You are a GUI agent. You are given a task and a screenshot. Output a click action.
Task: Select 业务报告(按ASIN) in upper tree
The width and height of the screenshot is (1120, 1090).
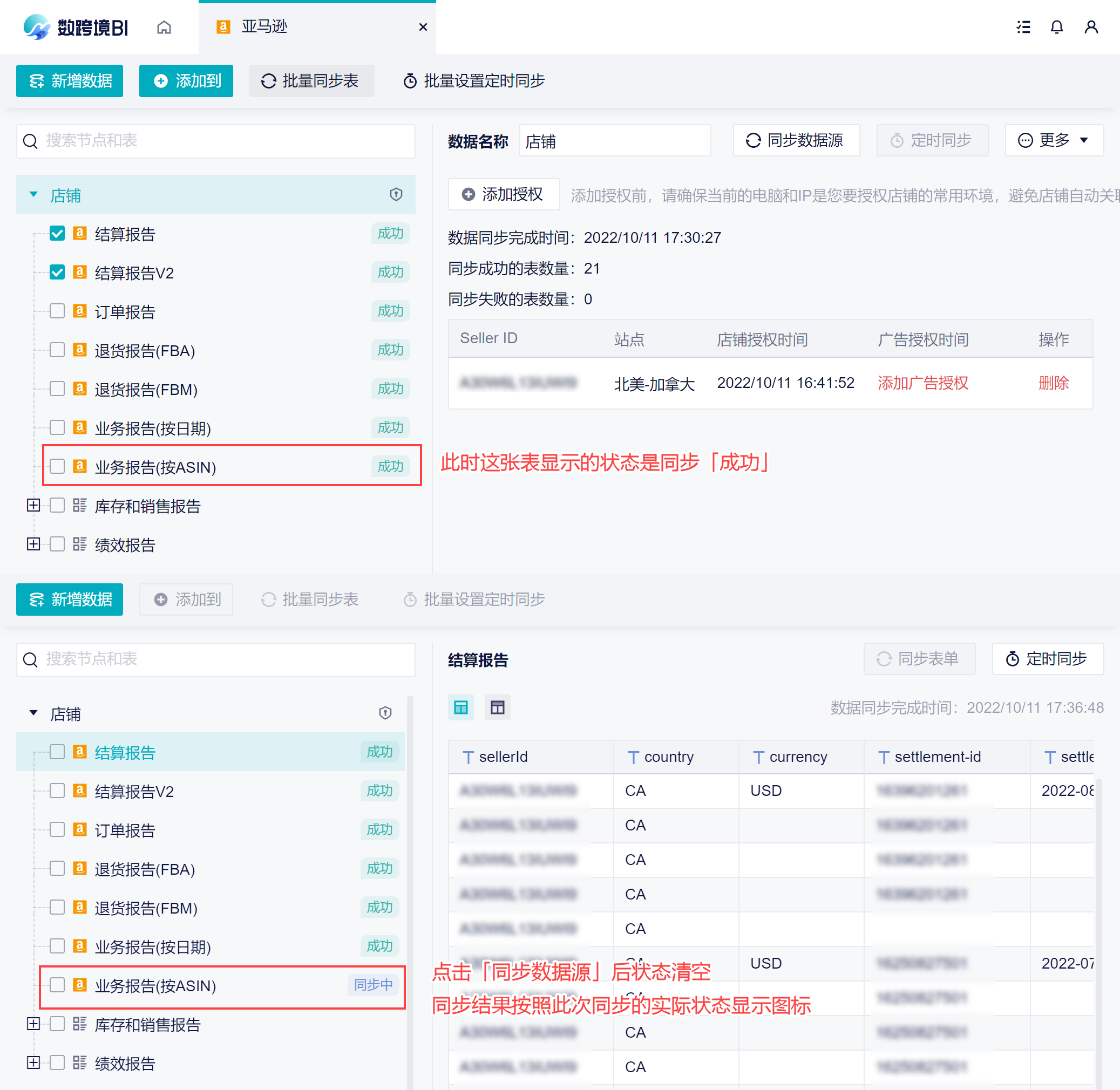155,467
